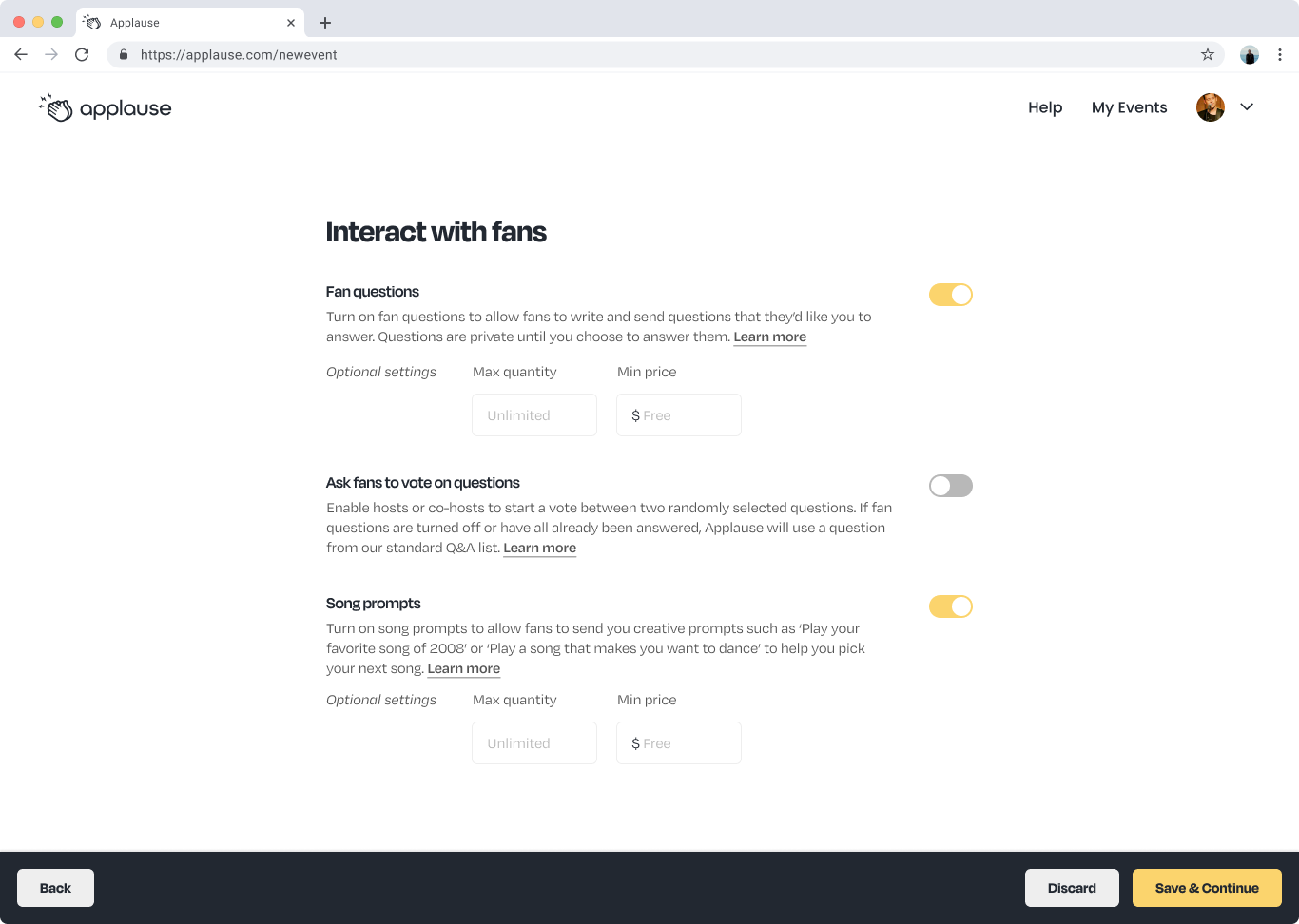Go to My Events

(1129, 107)
